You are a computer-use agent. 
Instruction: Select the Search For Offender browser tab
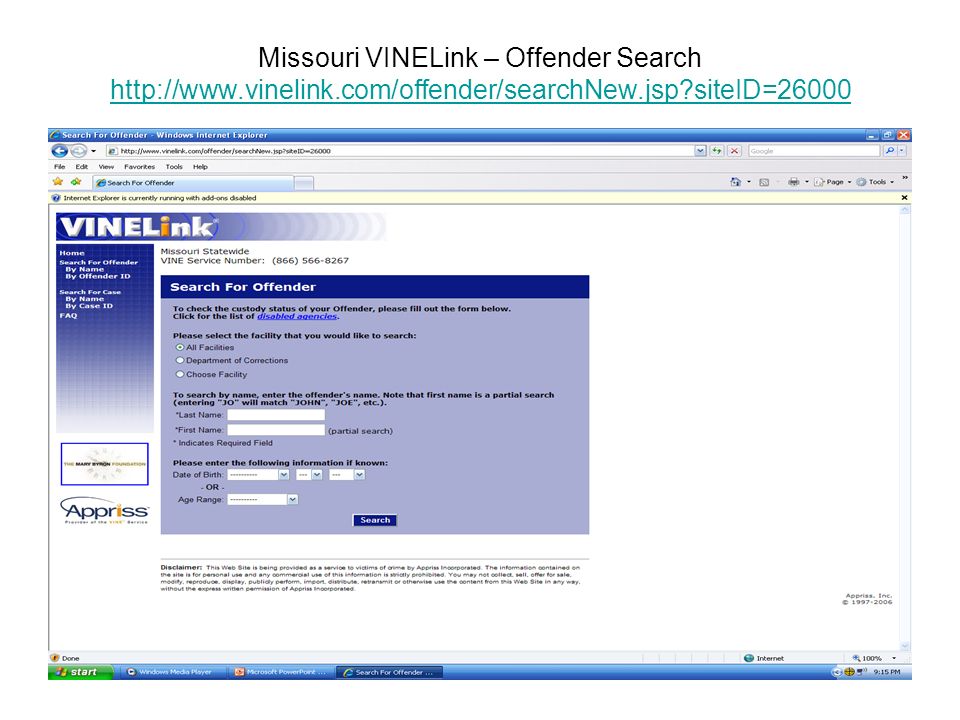pyautogui.click(x=193, y=182)
